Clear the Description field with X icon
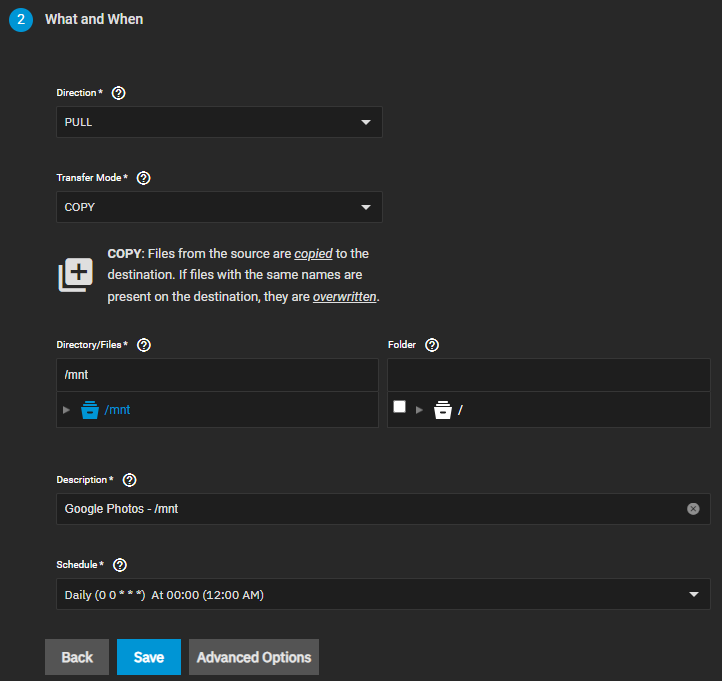722x681 pixels. pos(693,509)
